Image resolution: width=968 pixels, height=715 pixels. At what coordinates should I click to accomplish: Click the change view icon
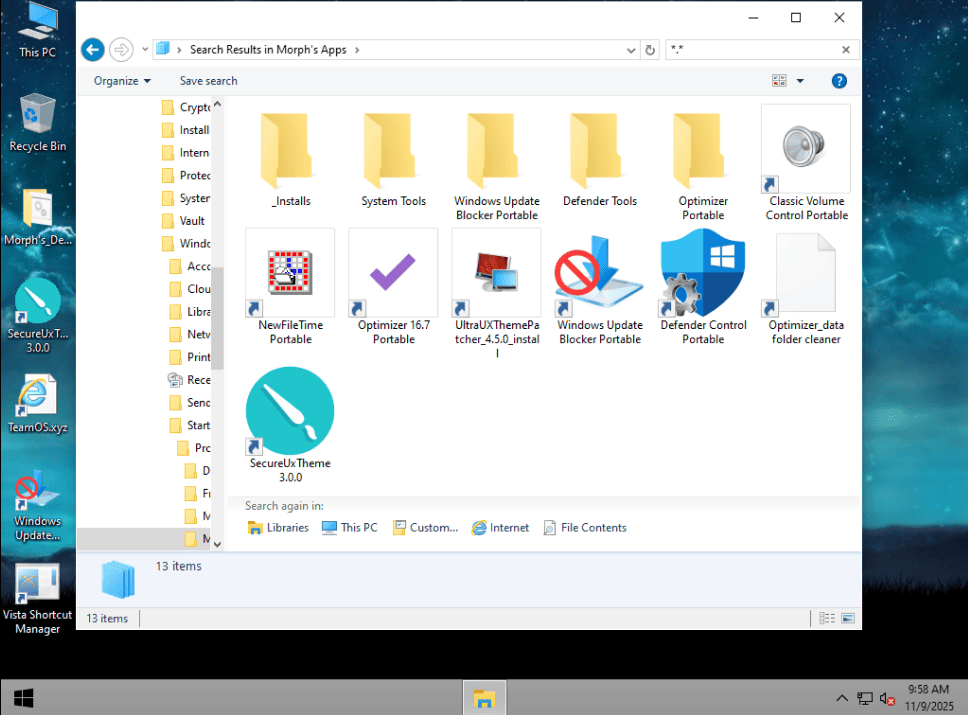pyautogui.click(x=779, y=81)
